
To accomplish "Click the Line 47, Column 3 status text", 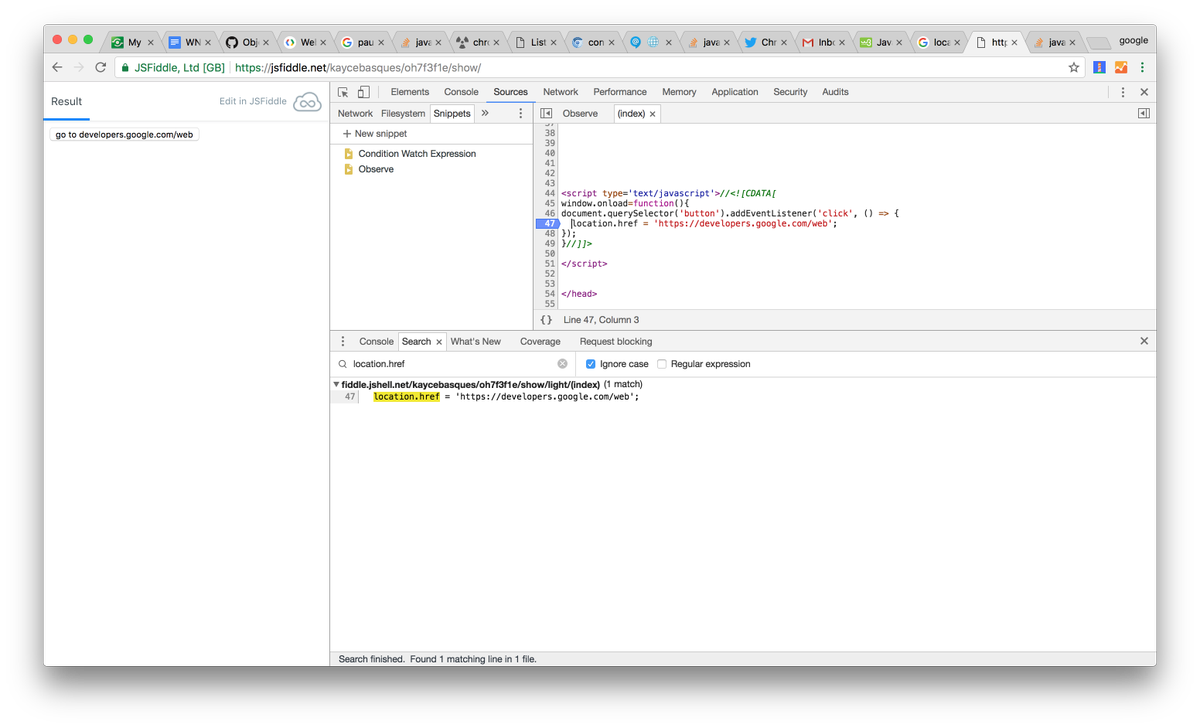I will tap(601, 320).
